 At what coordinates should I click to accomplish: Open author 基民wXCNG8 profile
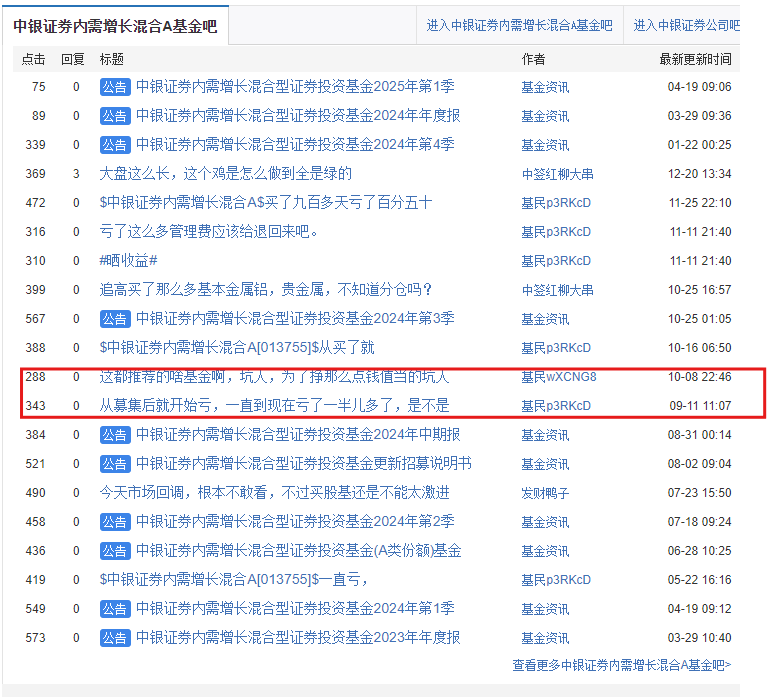point(559,377)
